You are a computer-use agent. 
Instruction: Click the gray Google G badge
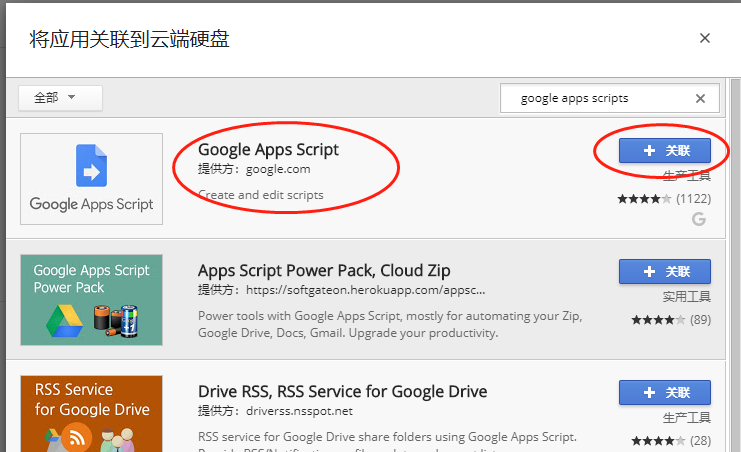pyautogui.click(x=699, y=219)
